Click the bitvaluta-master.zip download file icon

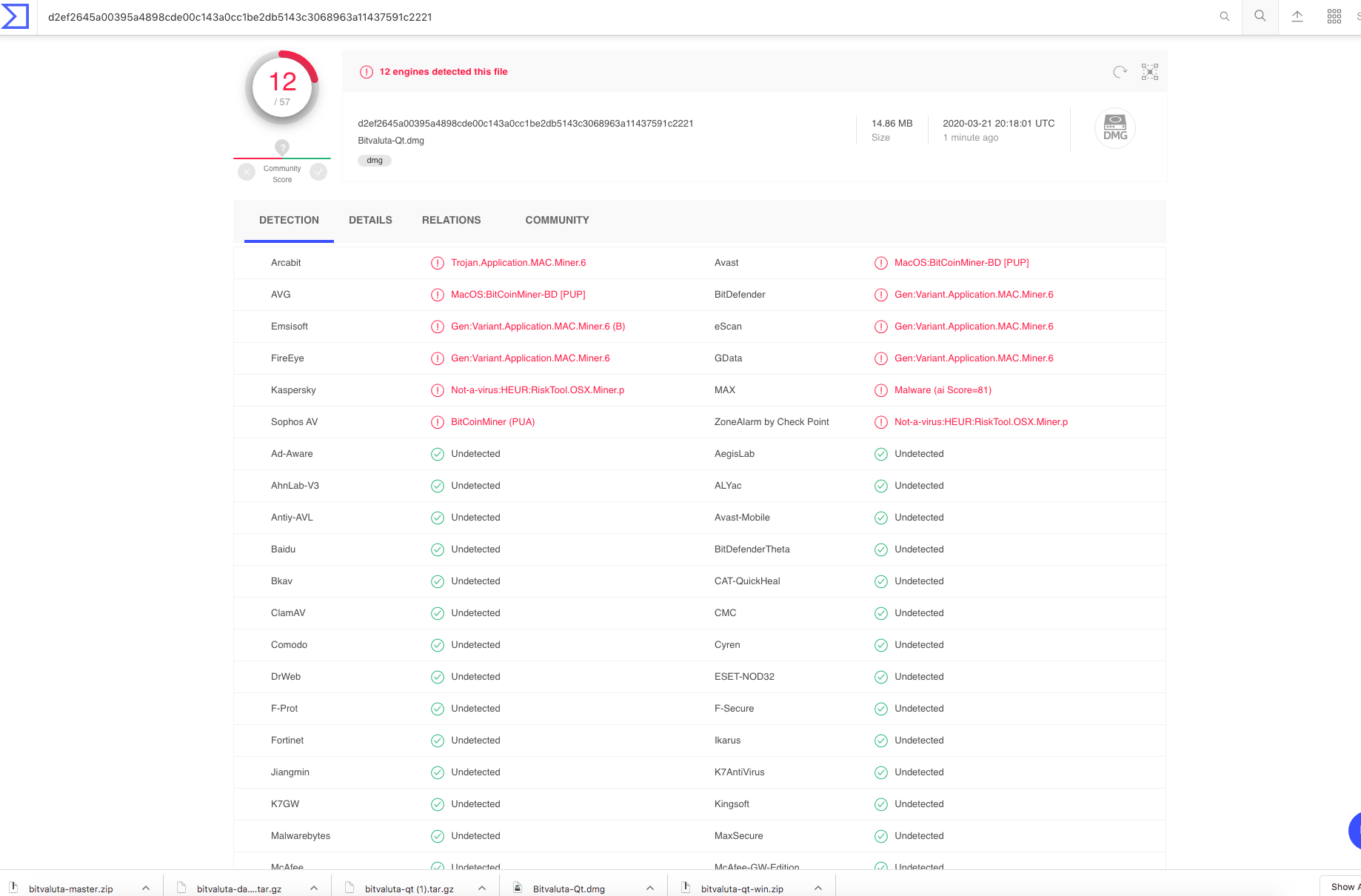click(13, 888)
